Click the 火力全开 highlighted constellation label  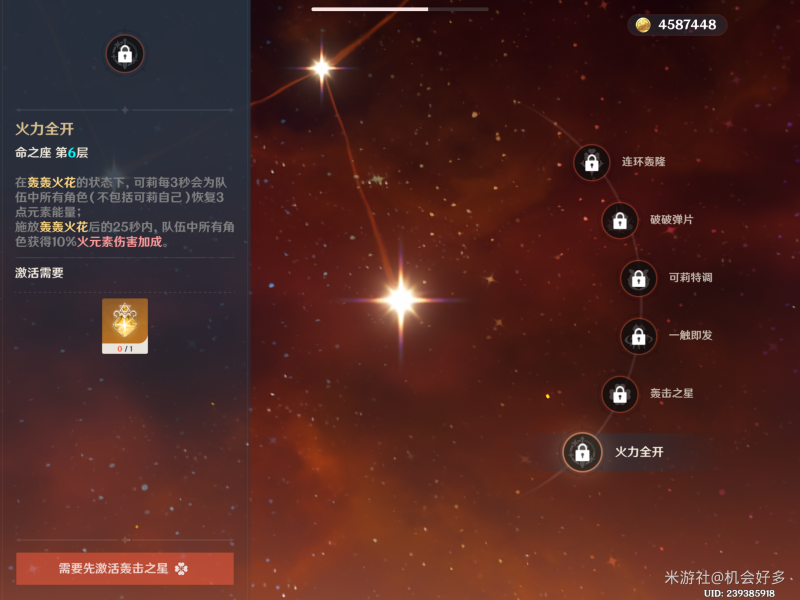(x=639, y=452)
